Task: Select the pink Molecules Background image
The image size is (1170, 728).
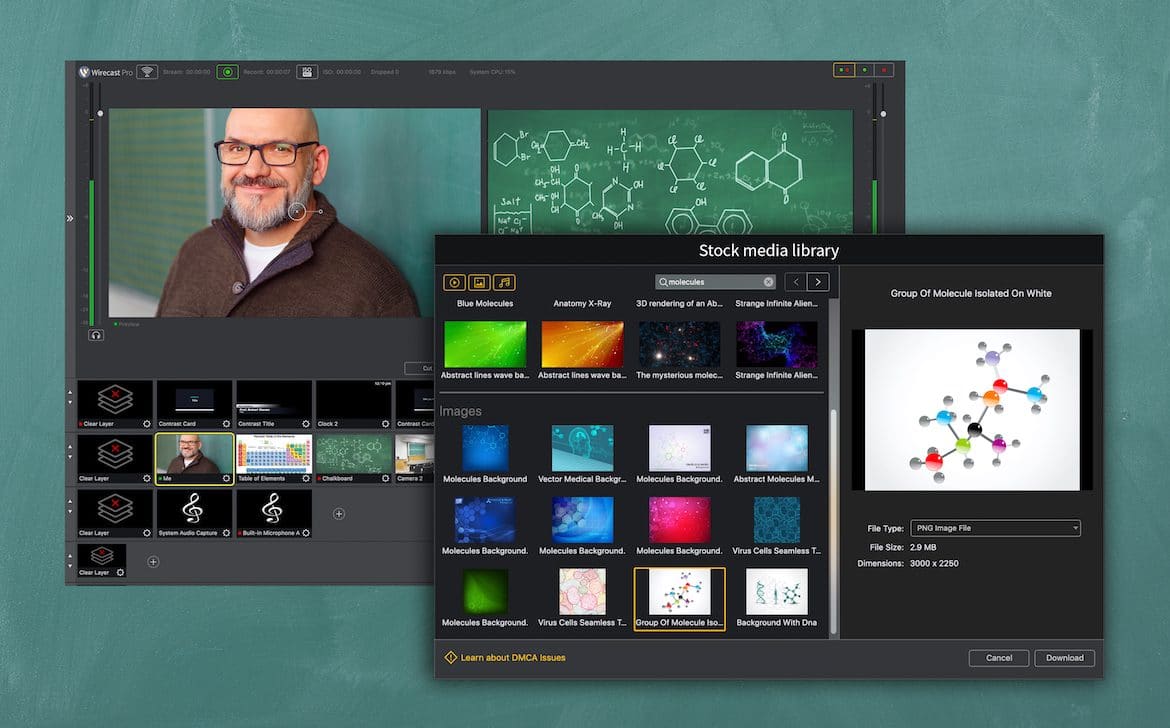Action: click(x=679, y=520)
